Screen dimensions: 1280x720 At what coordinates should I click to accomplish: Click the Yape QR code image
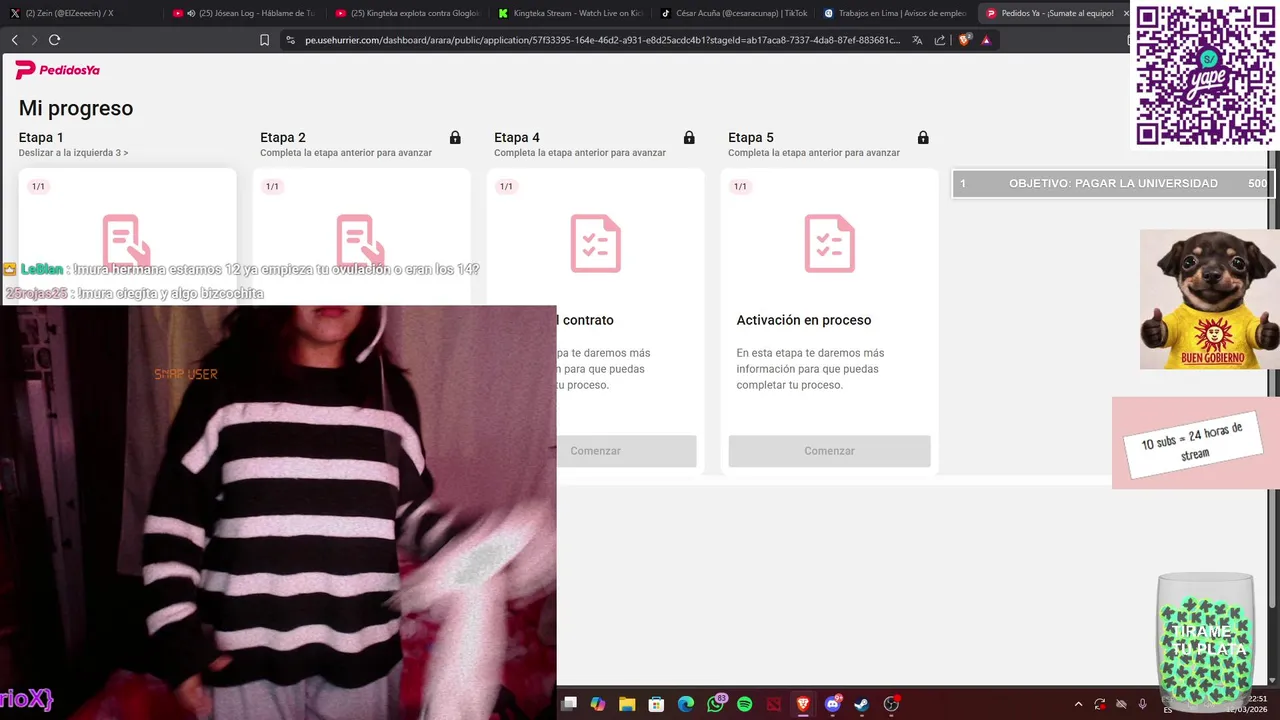pos(1205,75)
